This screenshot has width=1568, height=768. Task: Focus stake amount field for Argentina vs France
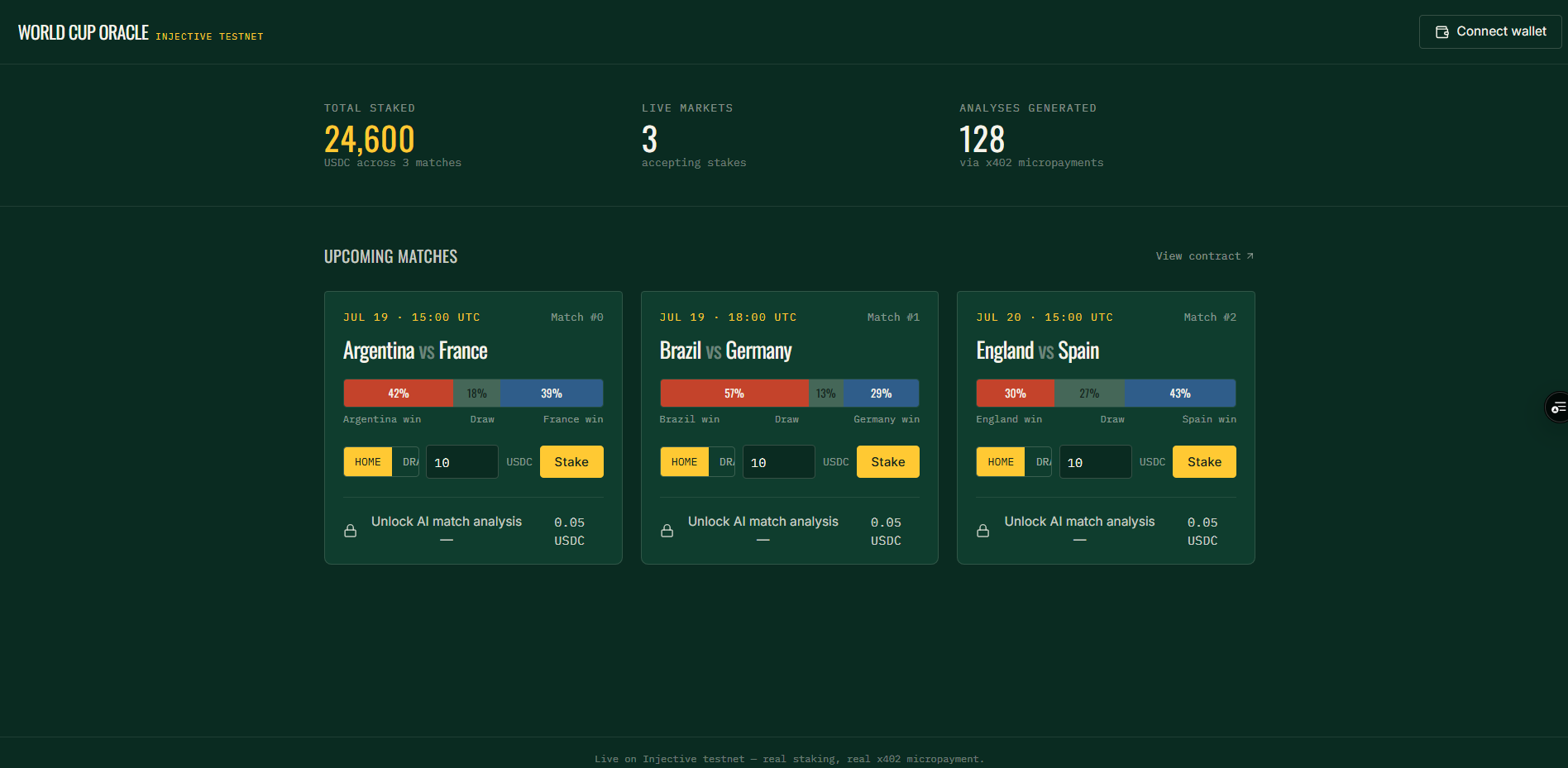(x=462, y=462)
